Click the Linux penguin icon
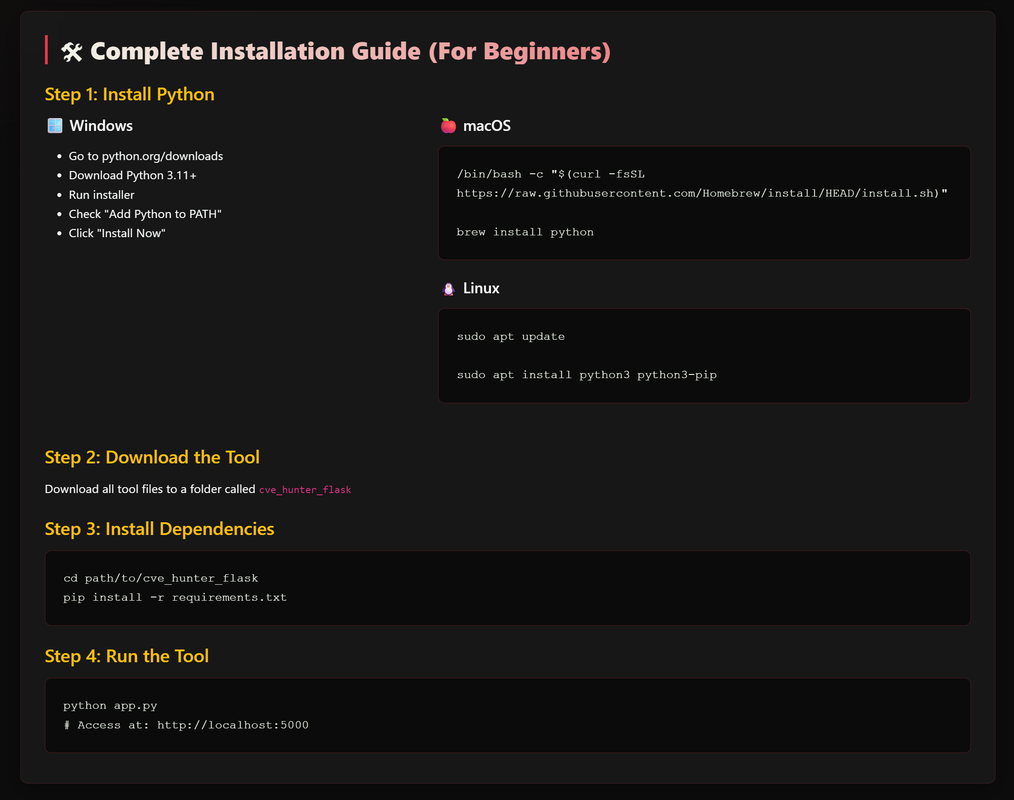The image size is (1014, 800). [x=448, y=288]
